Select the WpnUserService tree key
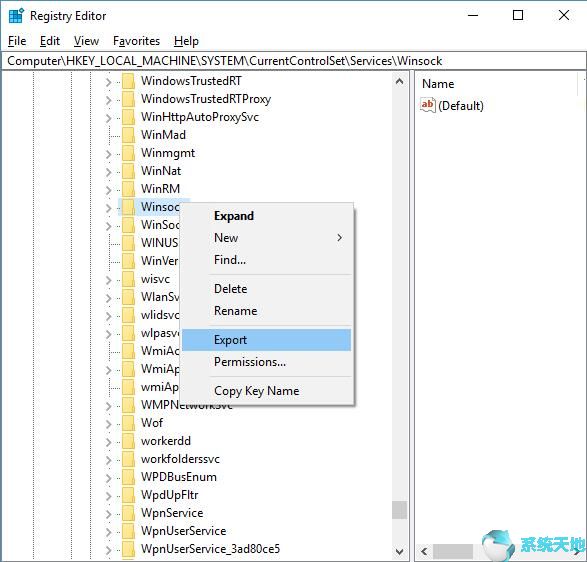The image size is (587, 562). pyautogui.click(x=183, y=531)
